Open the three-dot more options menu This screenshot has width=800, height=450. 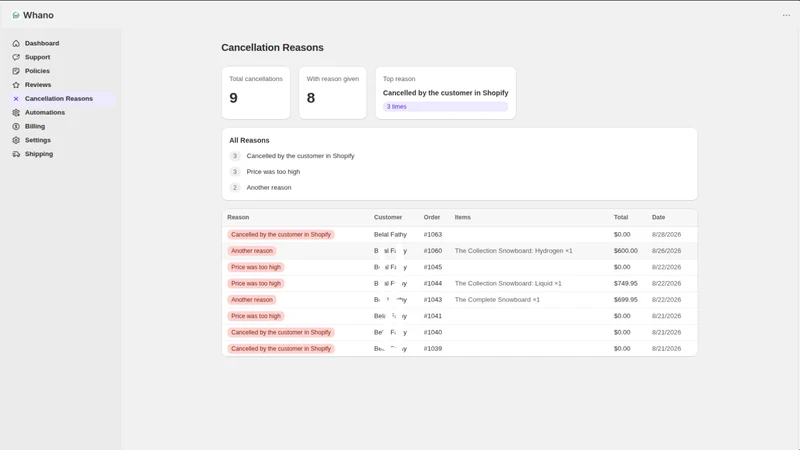786,15
